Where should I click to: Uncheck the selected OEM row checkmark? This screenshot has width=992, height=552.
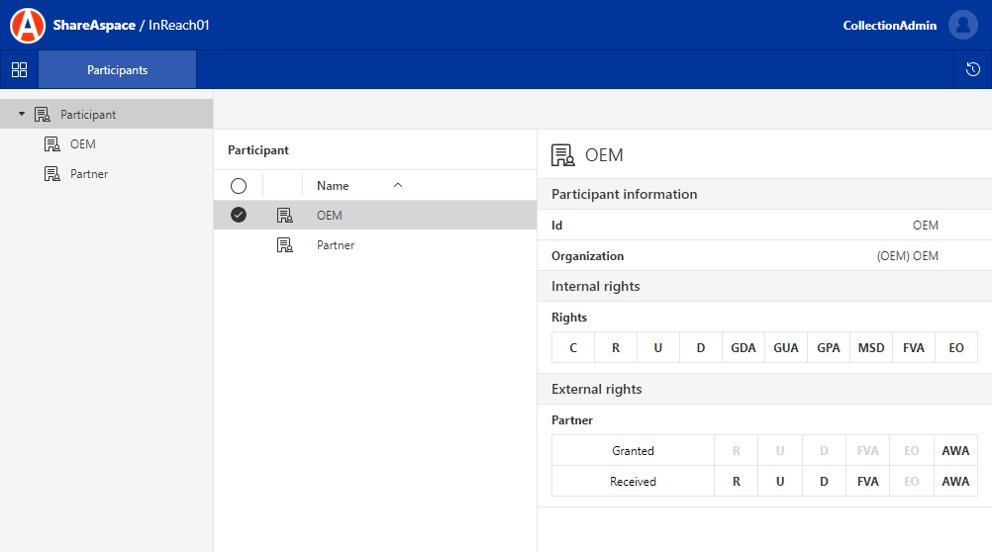[238, 215]
